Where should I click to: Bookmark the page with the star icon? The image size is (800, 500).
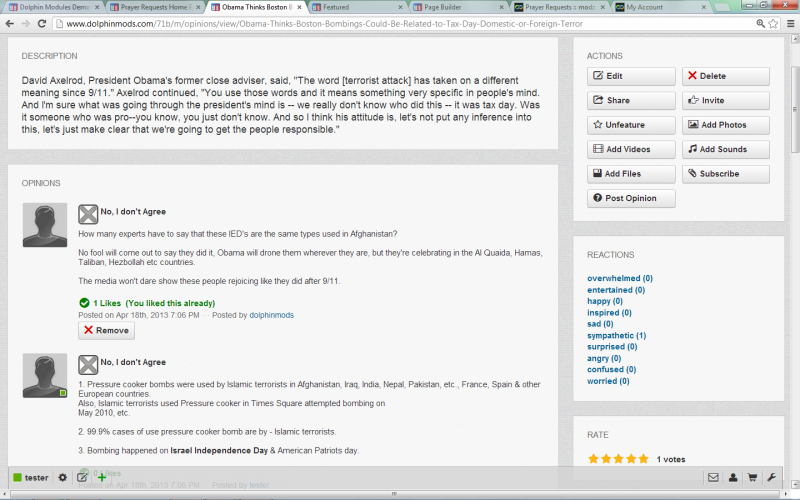pos(773,23)
